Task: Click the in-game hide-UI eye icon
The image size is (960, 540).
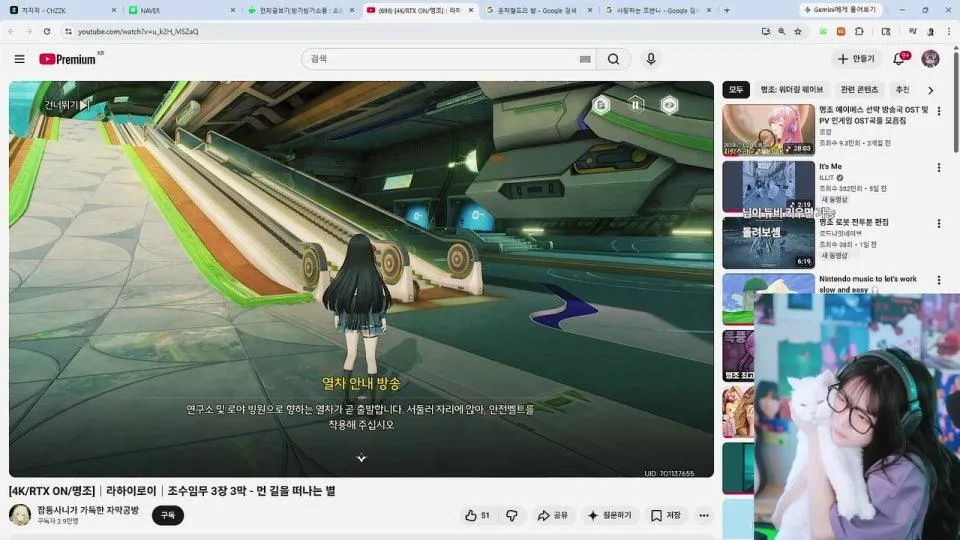Action: (x=669, y=105)
